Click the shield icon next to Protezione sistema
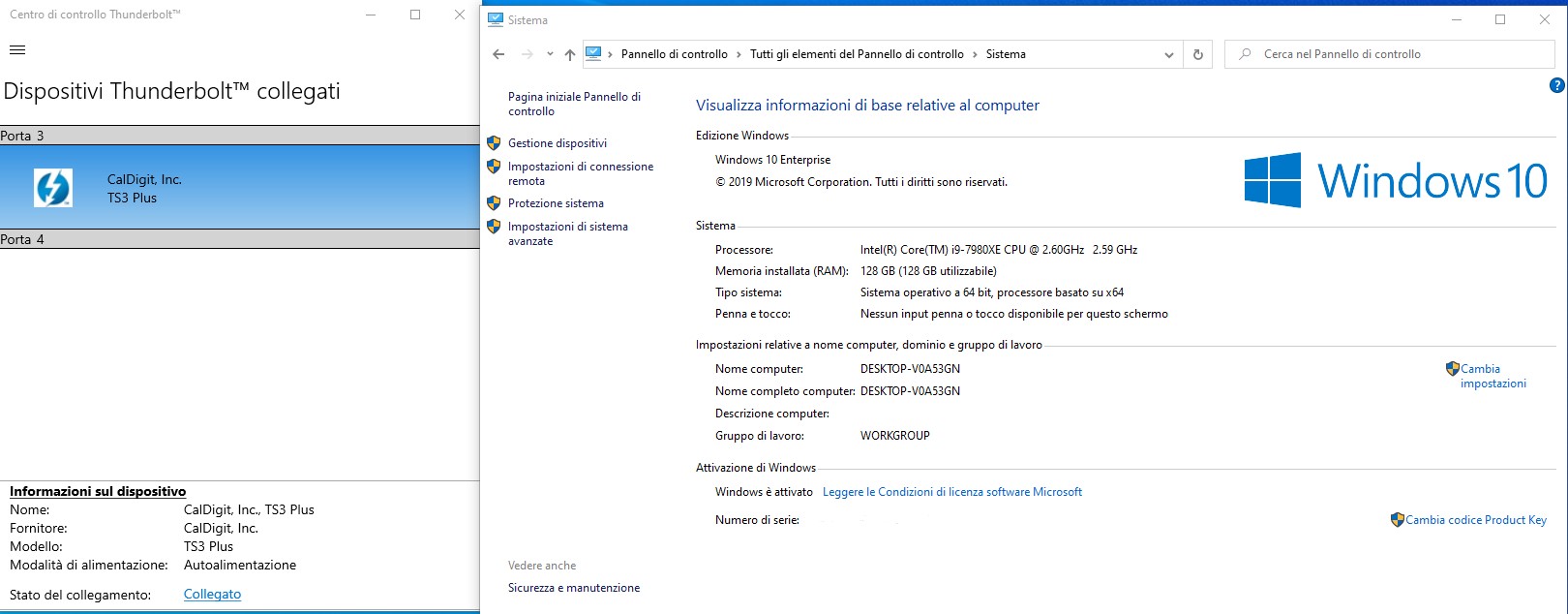 click(494, 203)
